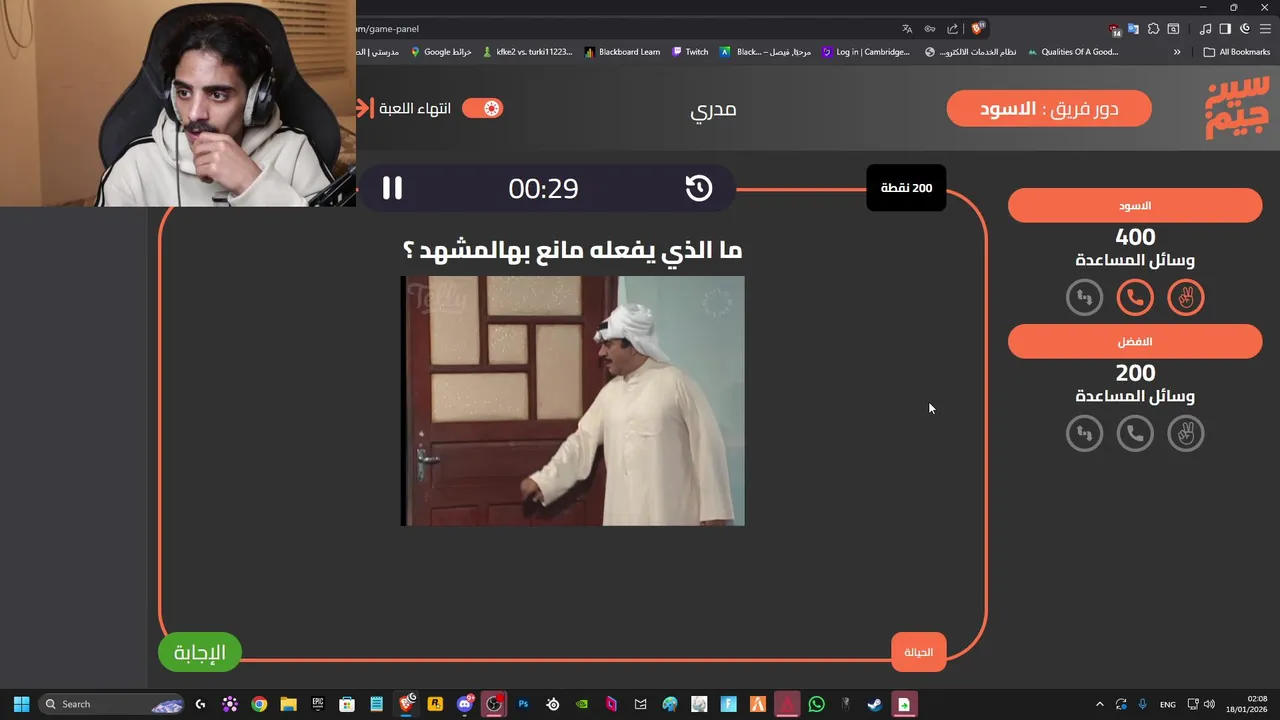Open Brave Shields lion icon
This screenshot has height=720, width=1280.
[977, 29]
